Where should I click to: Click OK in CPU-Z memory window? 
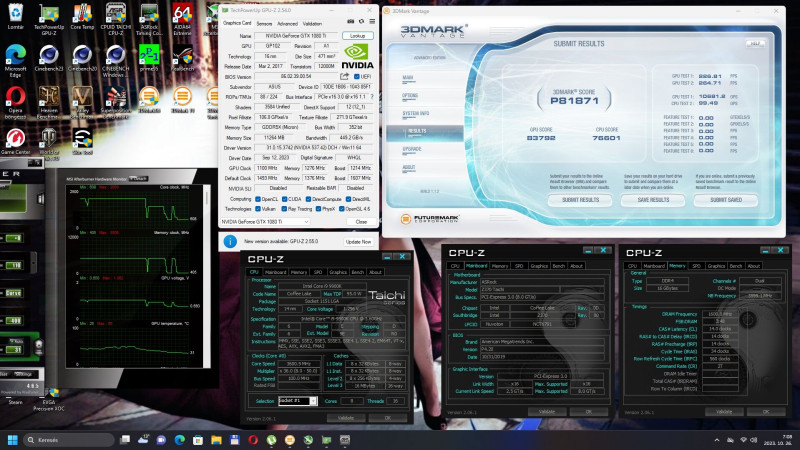tap(765, 412)
